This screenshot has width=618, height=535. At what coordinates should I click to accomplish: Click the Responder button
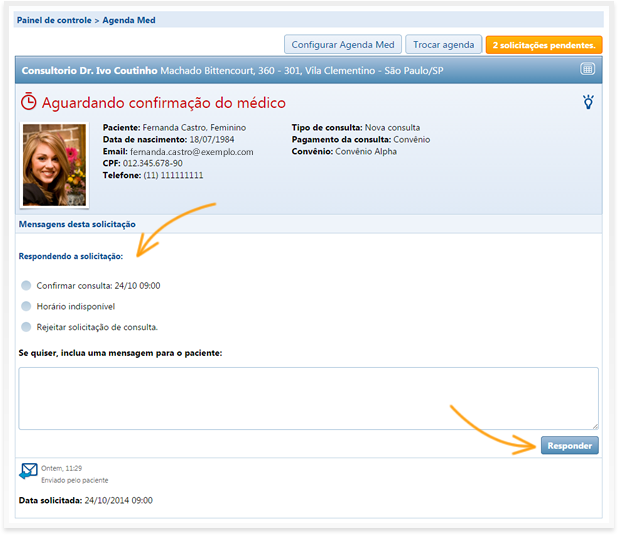point(570,446)
